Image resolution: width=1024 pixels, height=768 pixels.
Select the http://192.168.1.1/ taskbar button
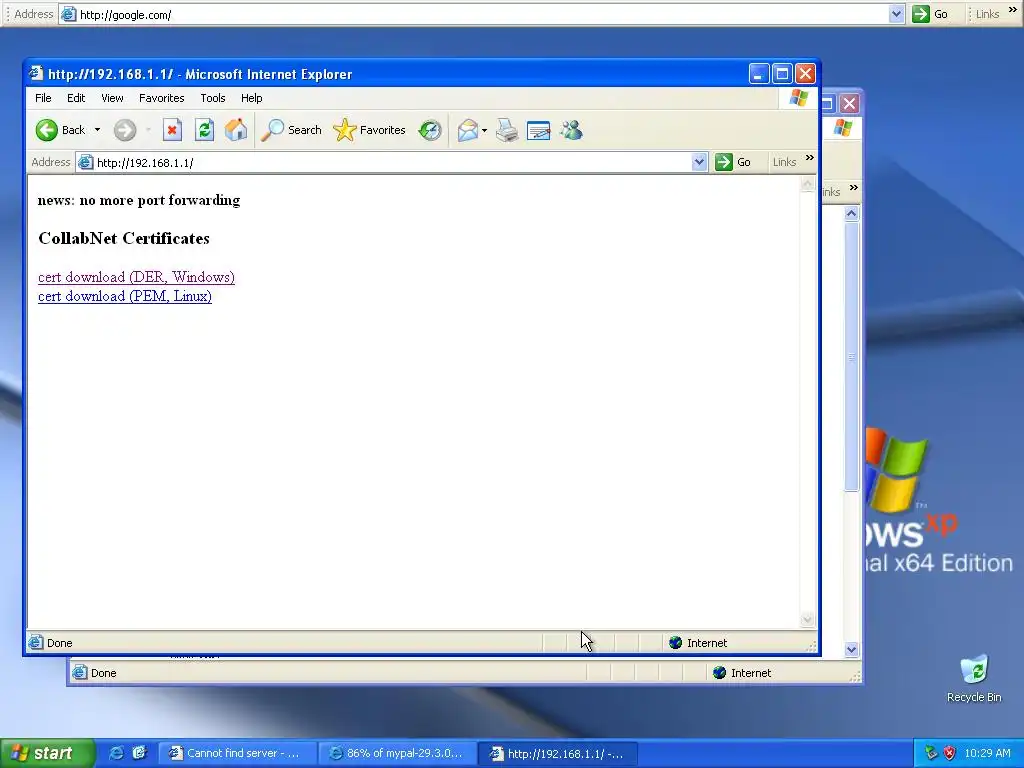(x=556, y=754)
